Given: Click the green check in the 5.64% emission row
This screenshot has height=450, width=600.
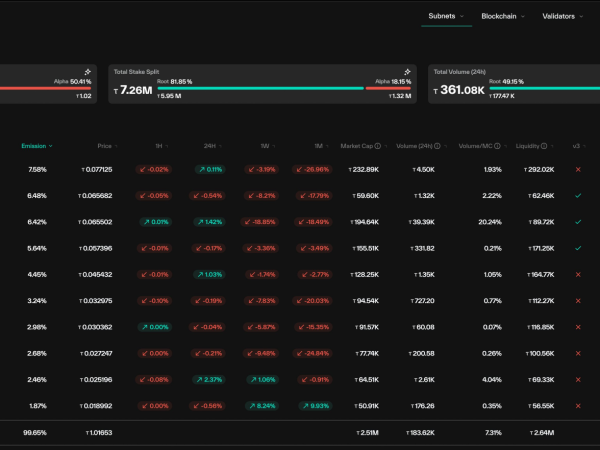Looking at the screenshot, I should pyautogui.click(x=578, y=248).
